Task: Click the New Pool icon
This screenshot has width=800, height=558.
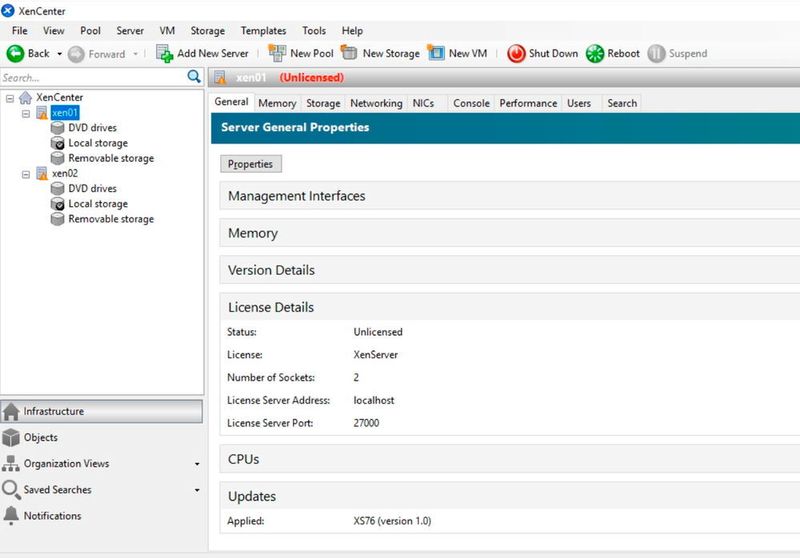Action: [277, 54]
